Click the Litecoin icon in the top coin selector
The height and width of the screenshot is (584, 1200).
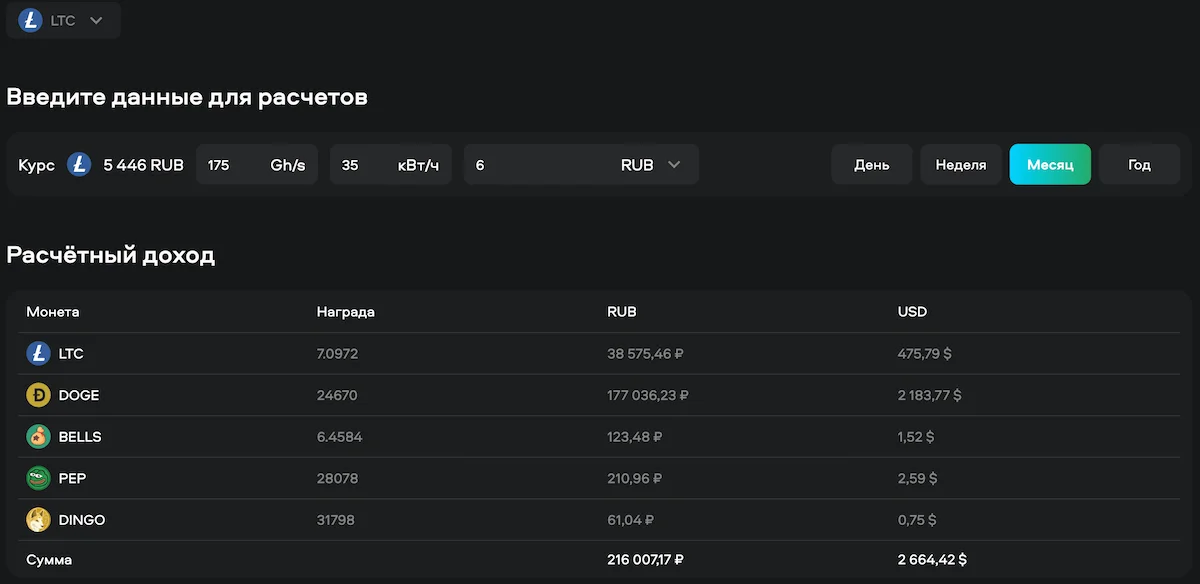tap(30, 20)
